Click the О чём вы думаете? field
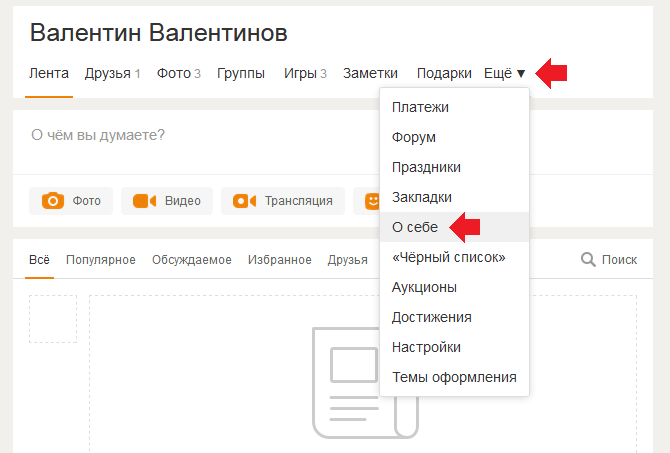 pyautogui.click(x=197, y=142)
